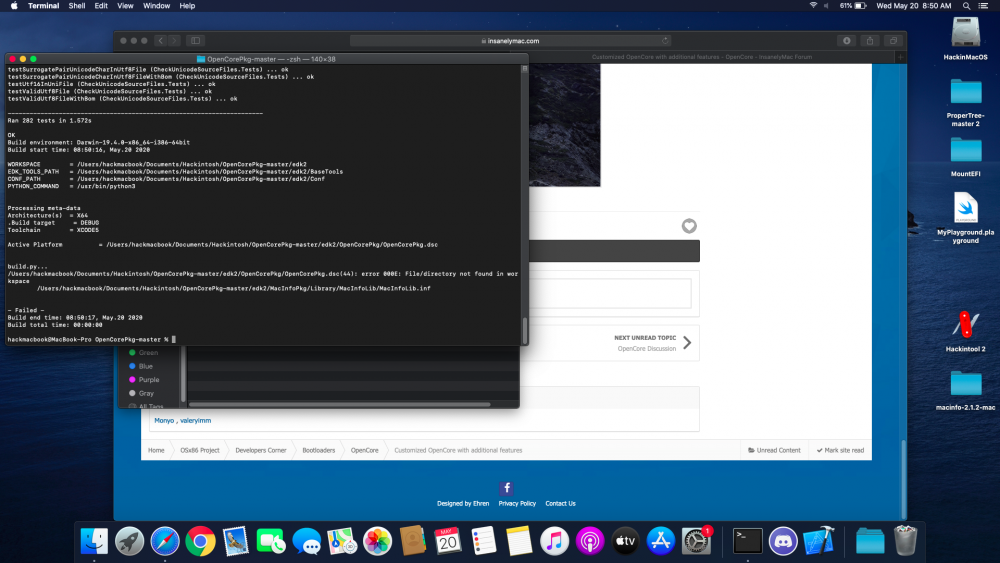This screenshot has width=1000, height=563.
Task: Open the Home breadcrumb link
Action: point(156,450)
